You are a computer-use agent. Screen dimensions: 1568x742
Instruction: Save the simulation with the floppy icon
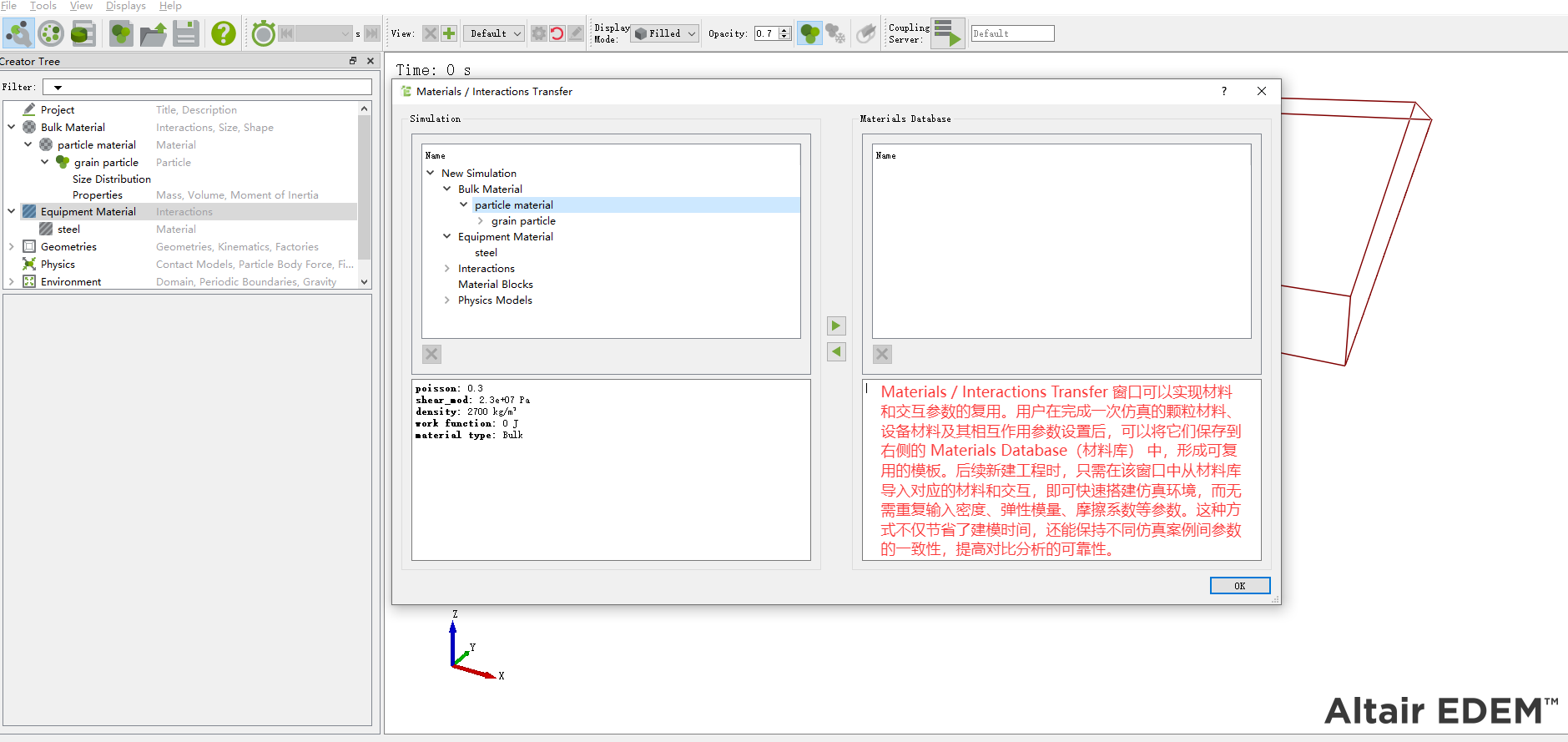coord(185,33)
